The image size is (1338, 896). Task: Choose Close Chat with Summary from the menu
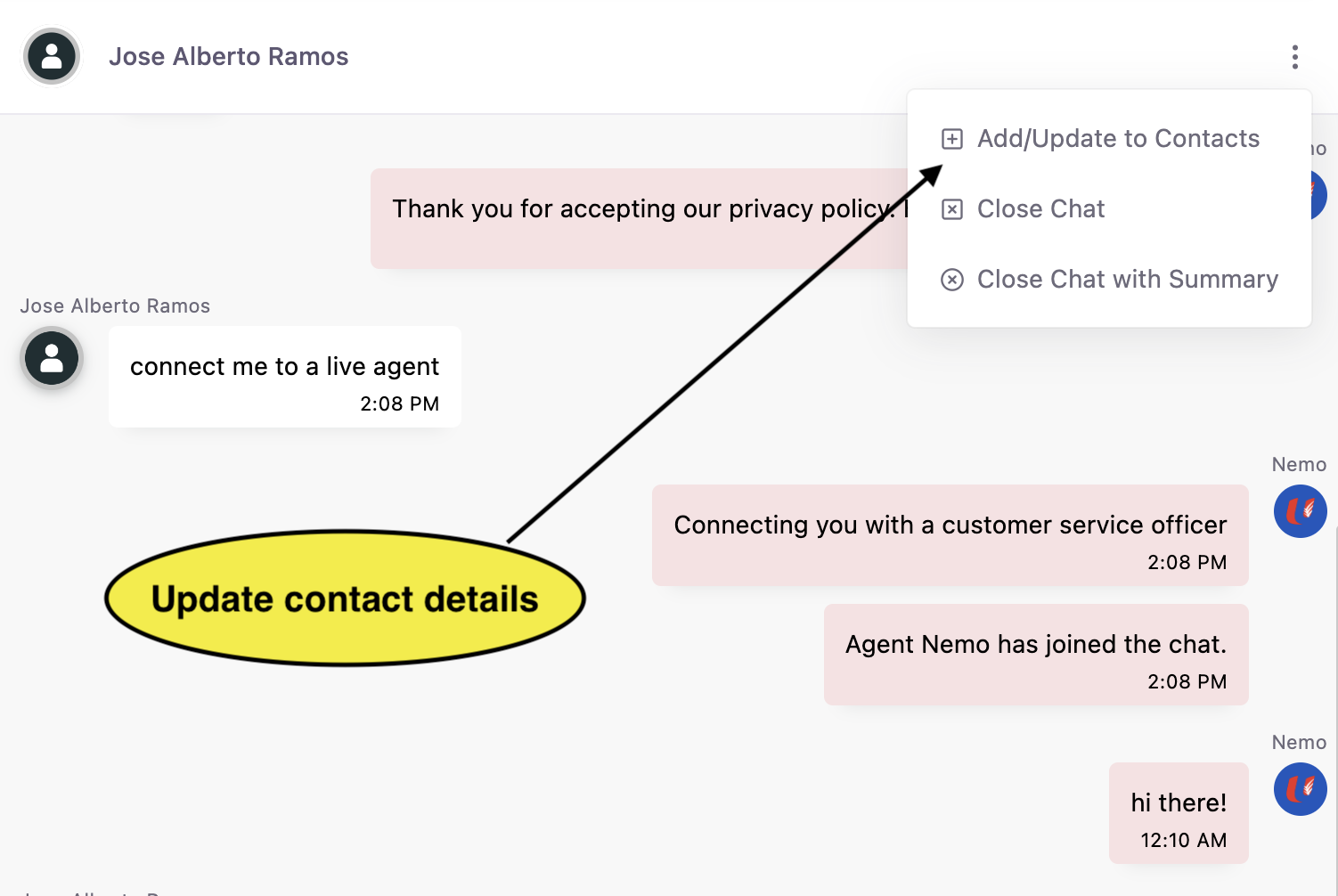pyautogui.click(x=1127, y=279)
